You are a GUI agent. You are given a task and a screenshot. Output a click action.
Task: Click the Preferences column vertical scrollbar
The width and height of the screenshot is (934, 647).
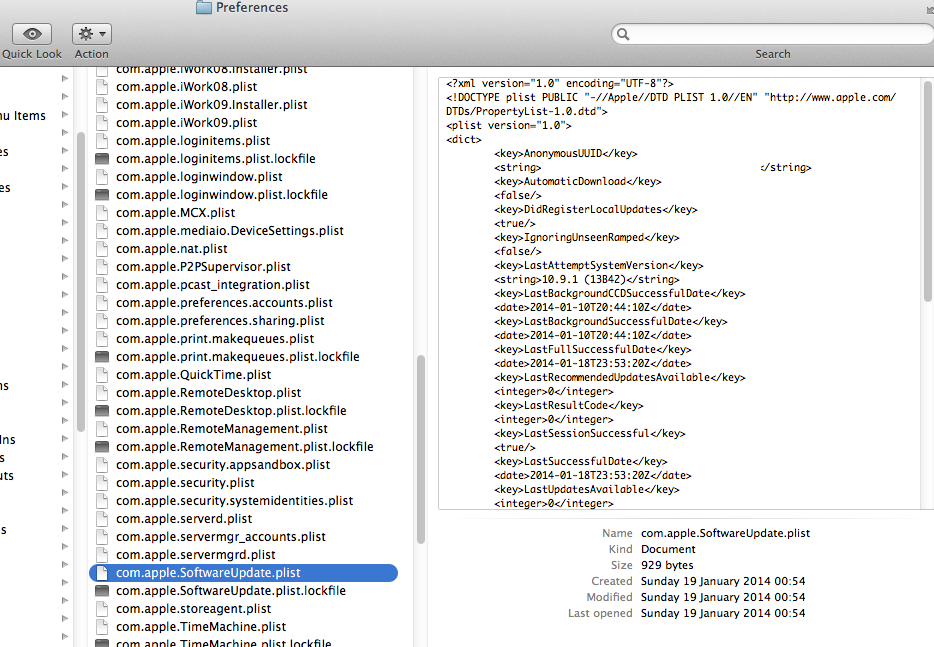(421, 450)
